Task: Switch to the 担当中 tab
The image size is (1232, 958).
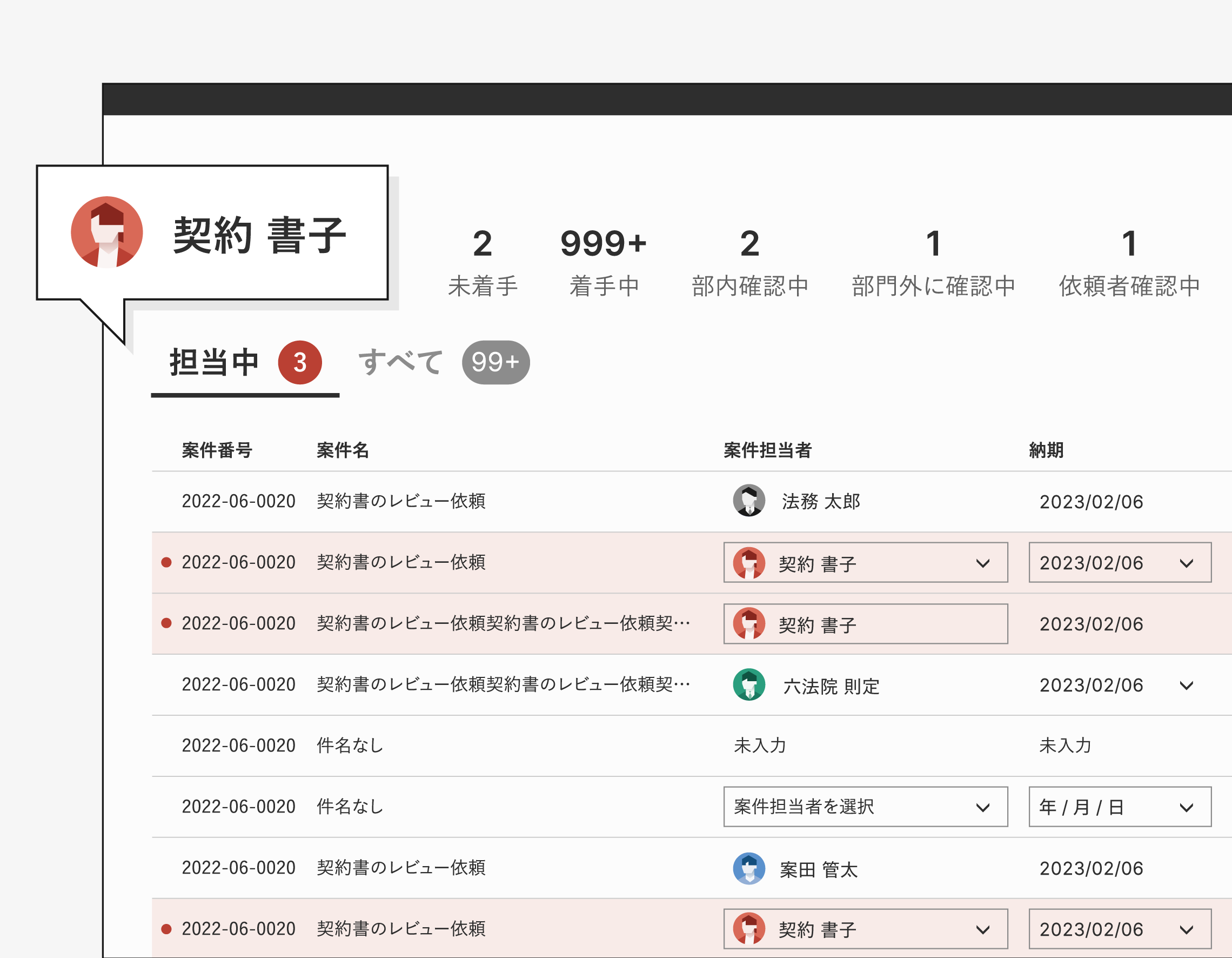Action: (215, 362)
